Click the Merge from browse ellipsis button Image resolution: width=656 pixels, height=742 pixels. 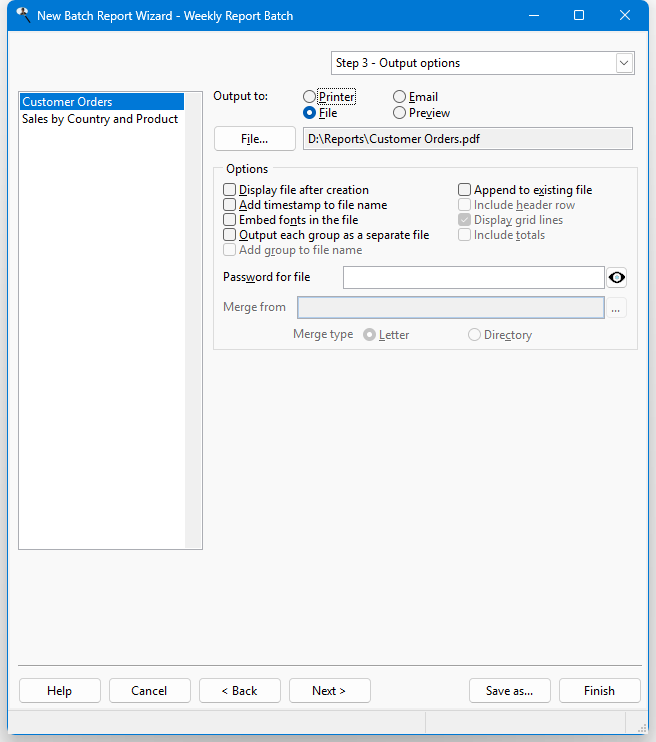(x=616, y=308)
